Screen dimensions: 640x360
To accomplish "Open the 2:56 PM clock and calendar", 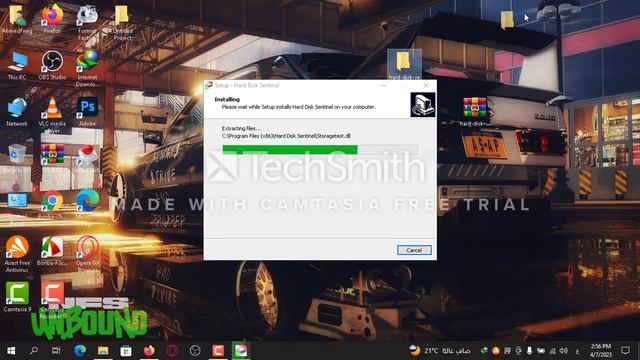I will pyautogui.click(x=601, y=351).
